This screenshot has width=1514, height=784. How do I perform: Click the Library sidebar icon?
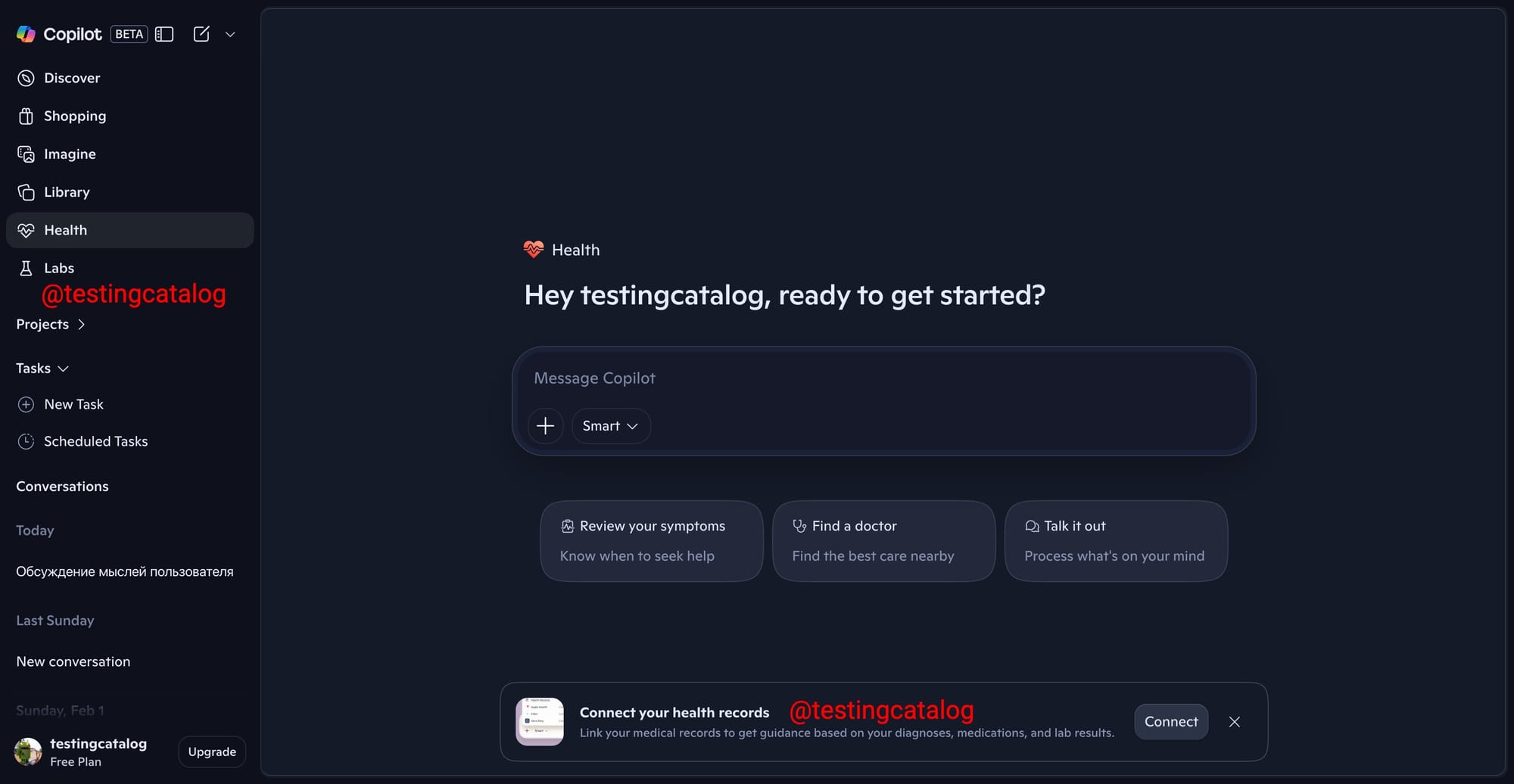point(26,192)
